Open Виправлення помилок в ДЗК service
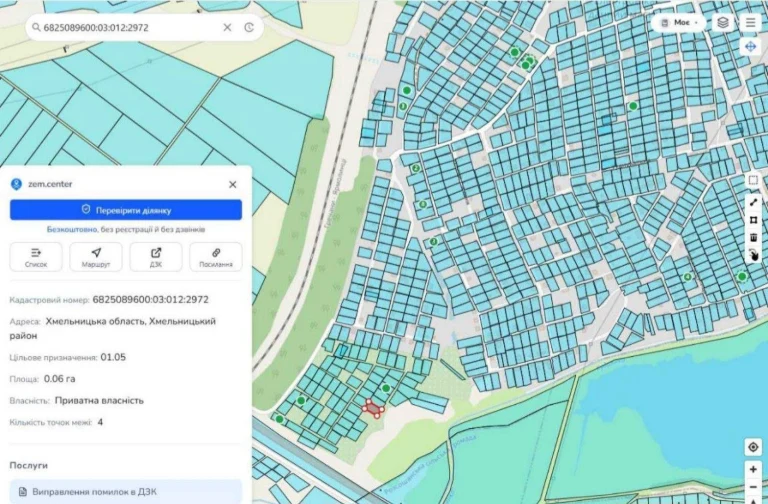The height and width of the screenshot is (504, 768). click(126, 492)
